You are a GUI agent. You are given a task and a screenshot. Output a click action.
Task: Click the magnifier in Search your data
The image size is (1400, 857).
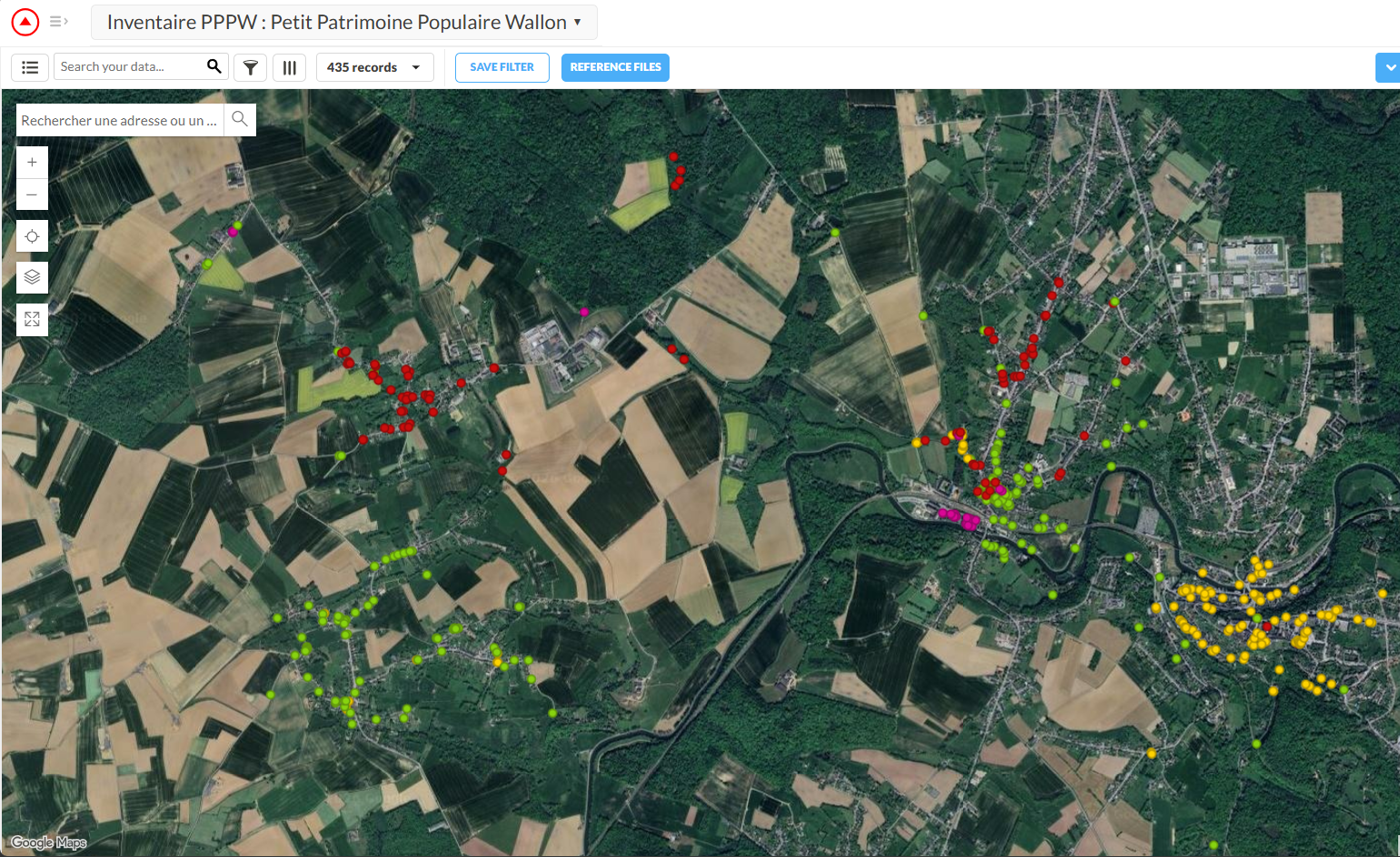214,66
